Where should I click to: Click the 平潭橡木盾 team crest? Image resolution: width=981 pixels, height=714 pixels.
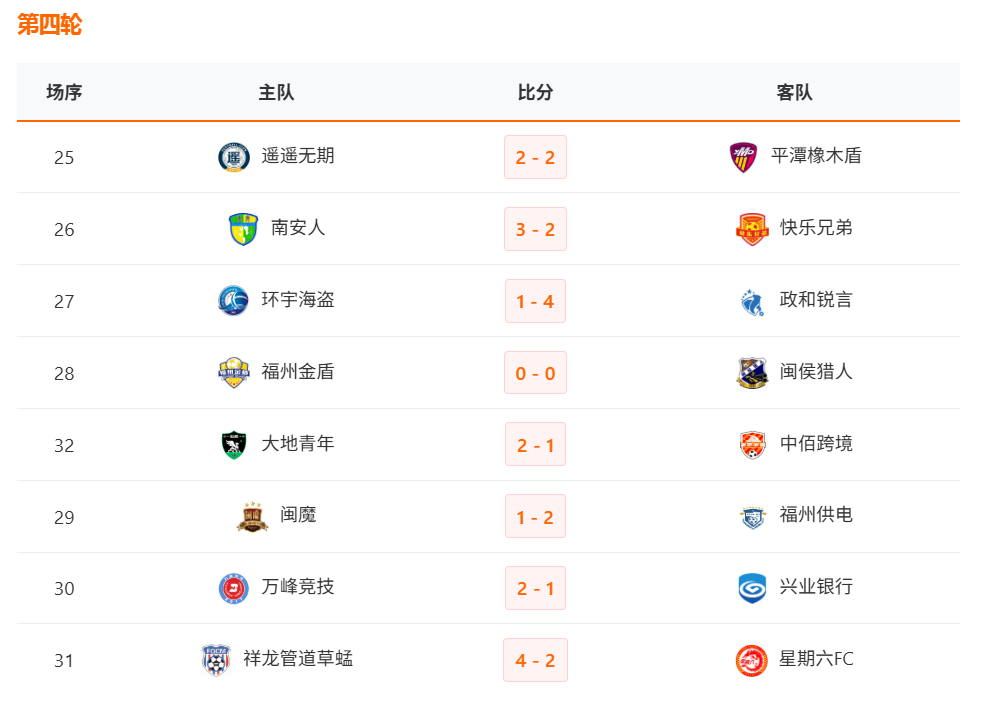point(743,157)
